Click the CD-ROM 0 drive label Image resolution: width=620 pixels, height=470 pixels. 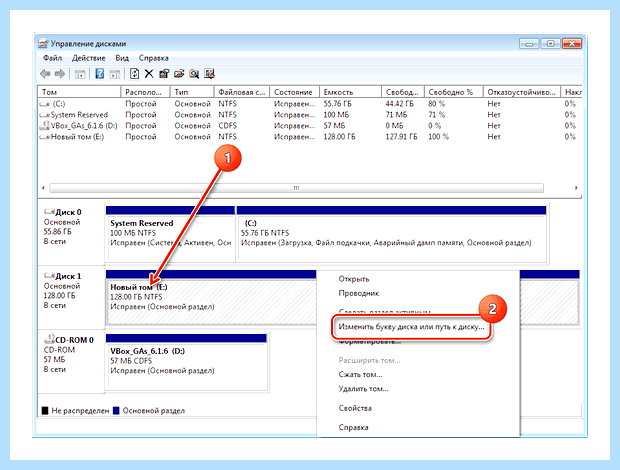click(74, 340)
